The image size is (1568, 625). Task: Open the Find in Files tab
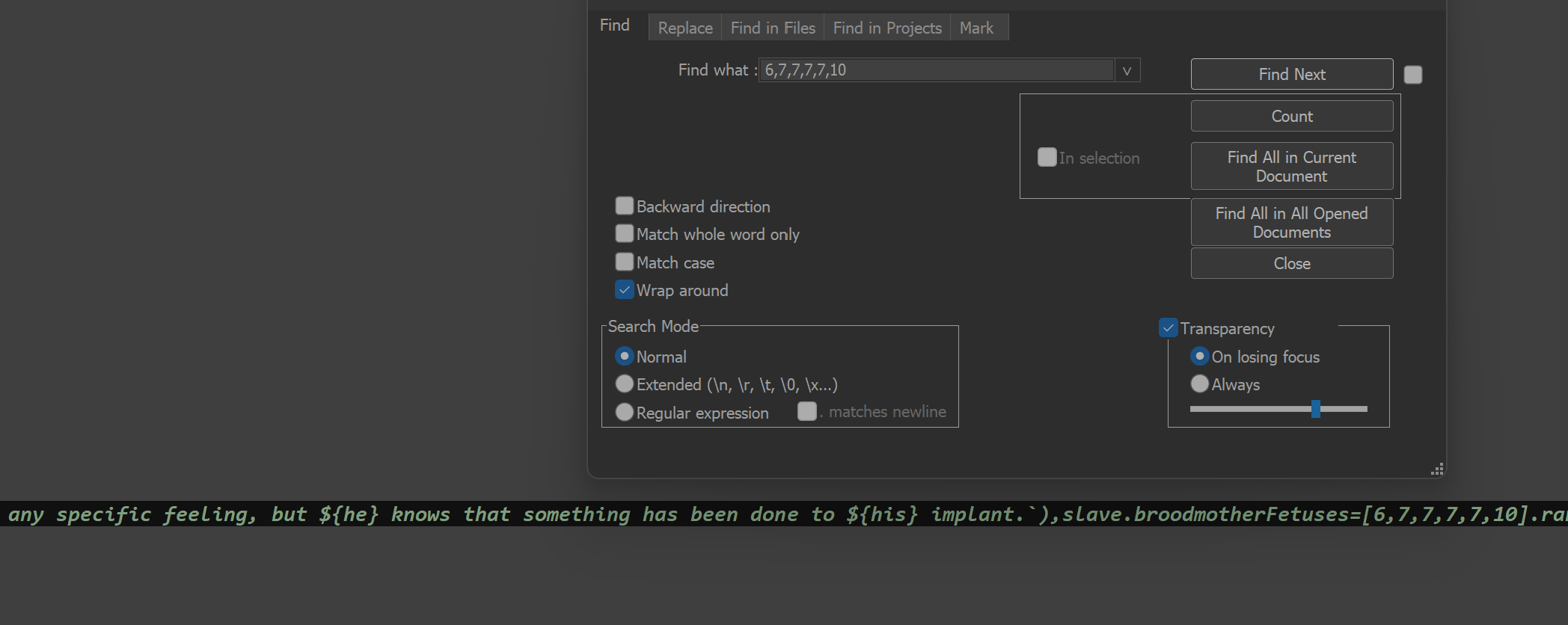point(772,28)
